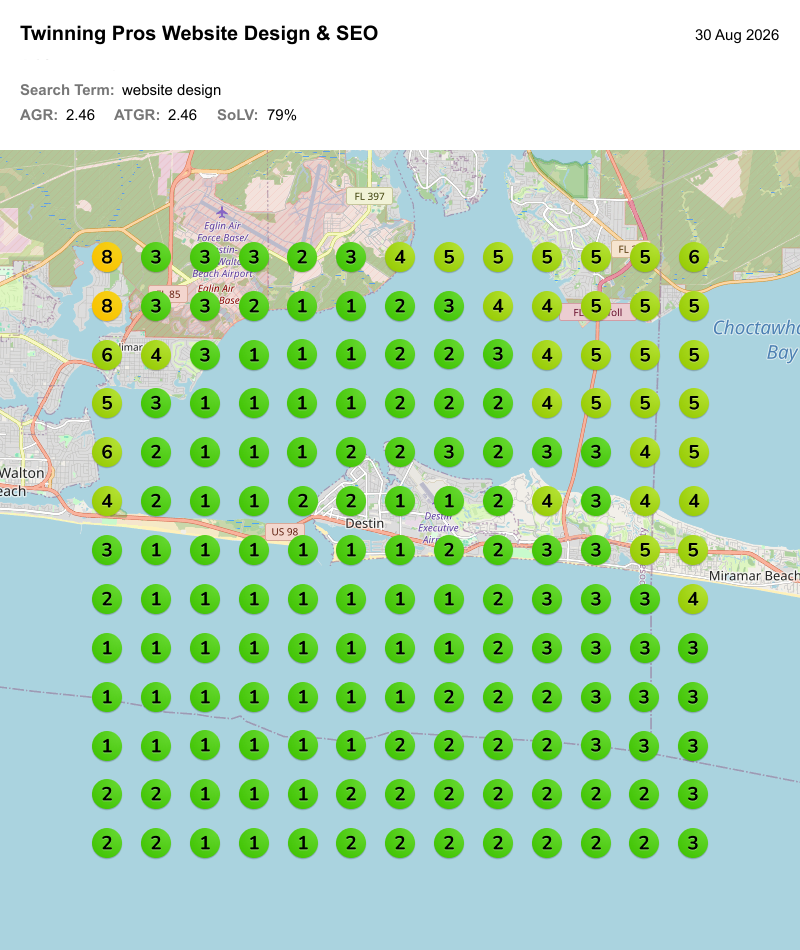Select the only rank 4 marker in top row
The image size is (800, 950).
(400, 257)
